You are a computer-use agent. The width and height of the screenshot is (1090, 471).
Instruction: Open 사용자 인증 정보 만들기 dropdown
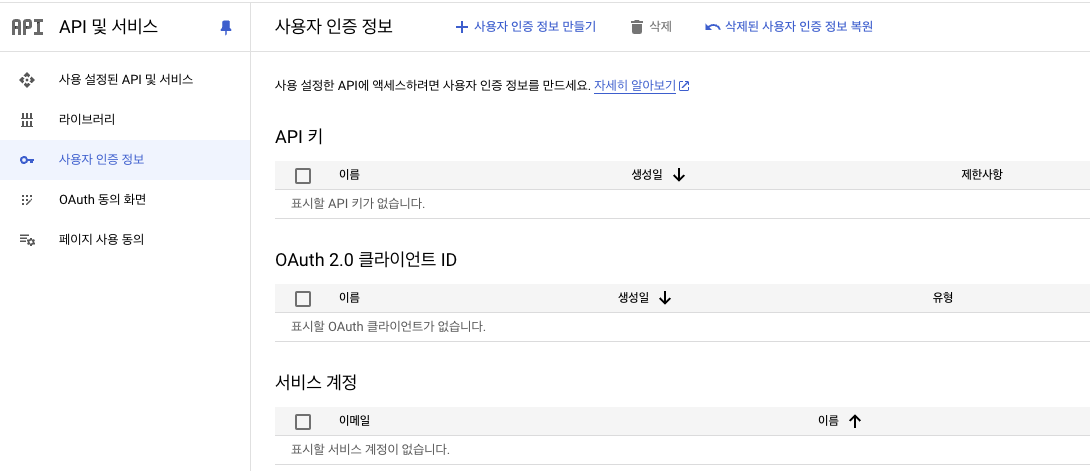526,27
